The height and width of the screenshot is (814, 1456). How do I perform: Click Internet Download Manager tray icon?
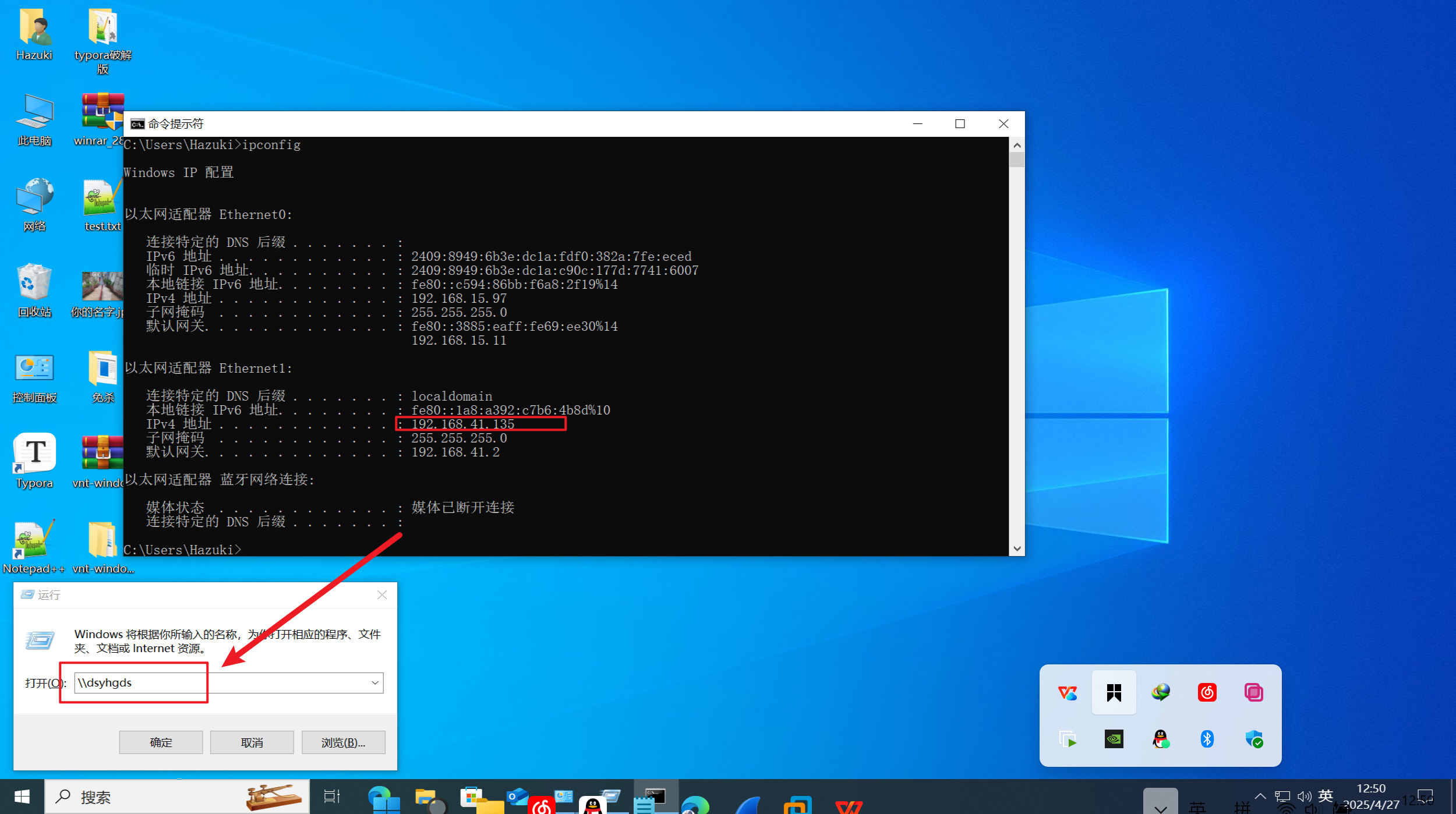1160,692
